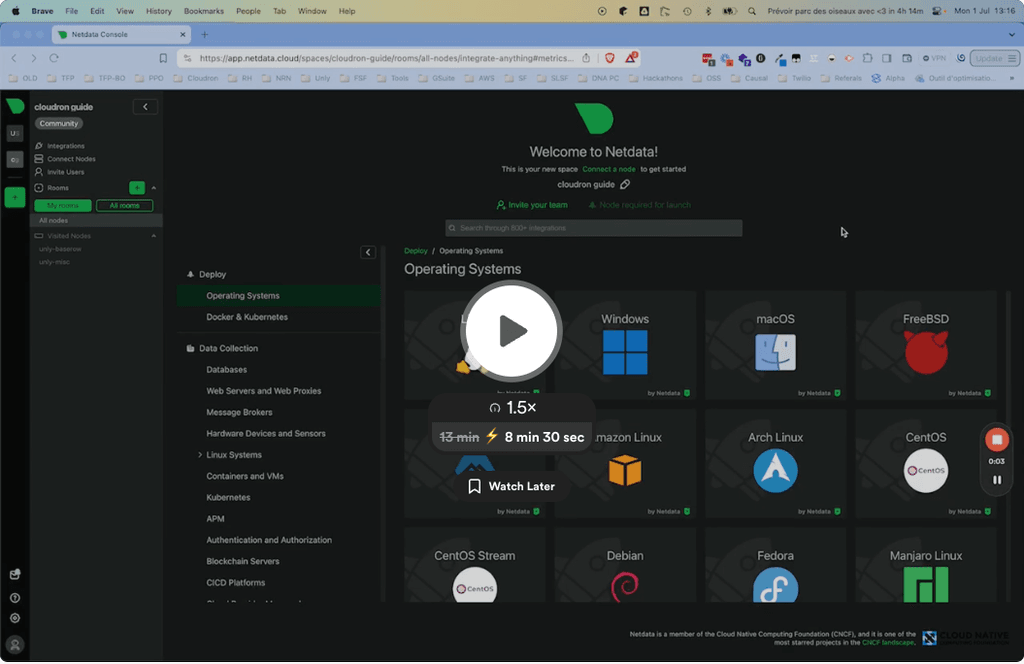Open the Bookmarks menu in menu bar

[x=204, y=11]
